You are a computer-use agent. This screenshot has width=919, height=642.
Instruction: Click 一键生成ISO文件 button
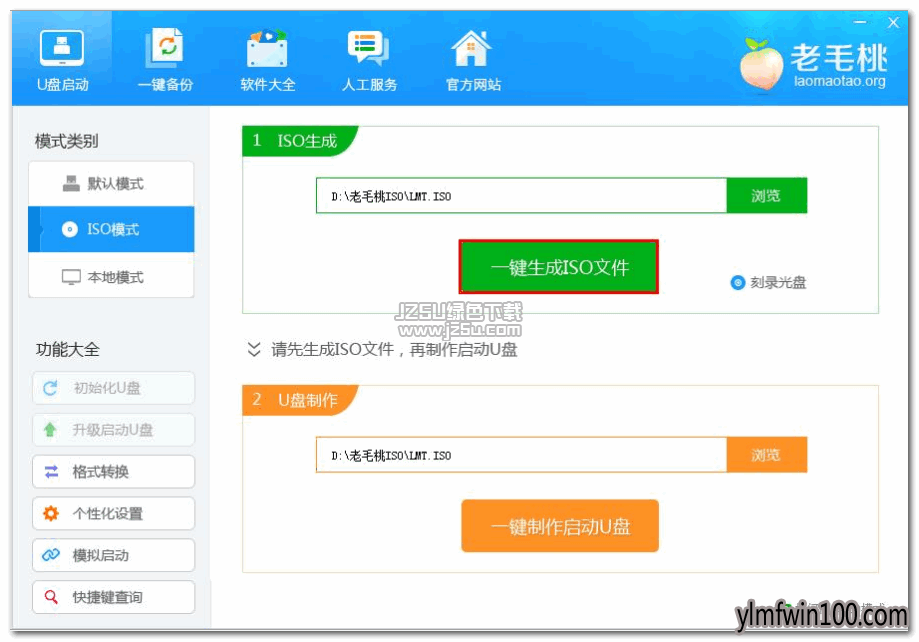click(559, 267)
